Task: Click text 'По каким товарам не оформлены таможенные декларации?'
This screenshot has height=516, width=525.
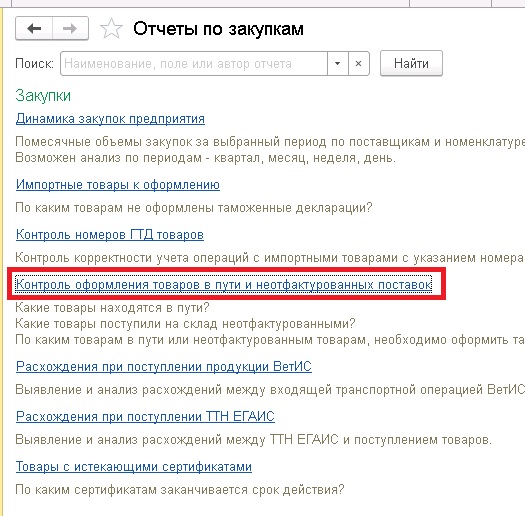Action: pos(194,208)
